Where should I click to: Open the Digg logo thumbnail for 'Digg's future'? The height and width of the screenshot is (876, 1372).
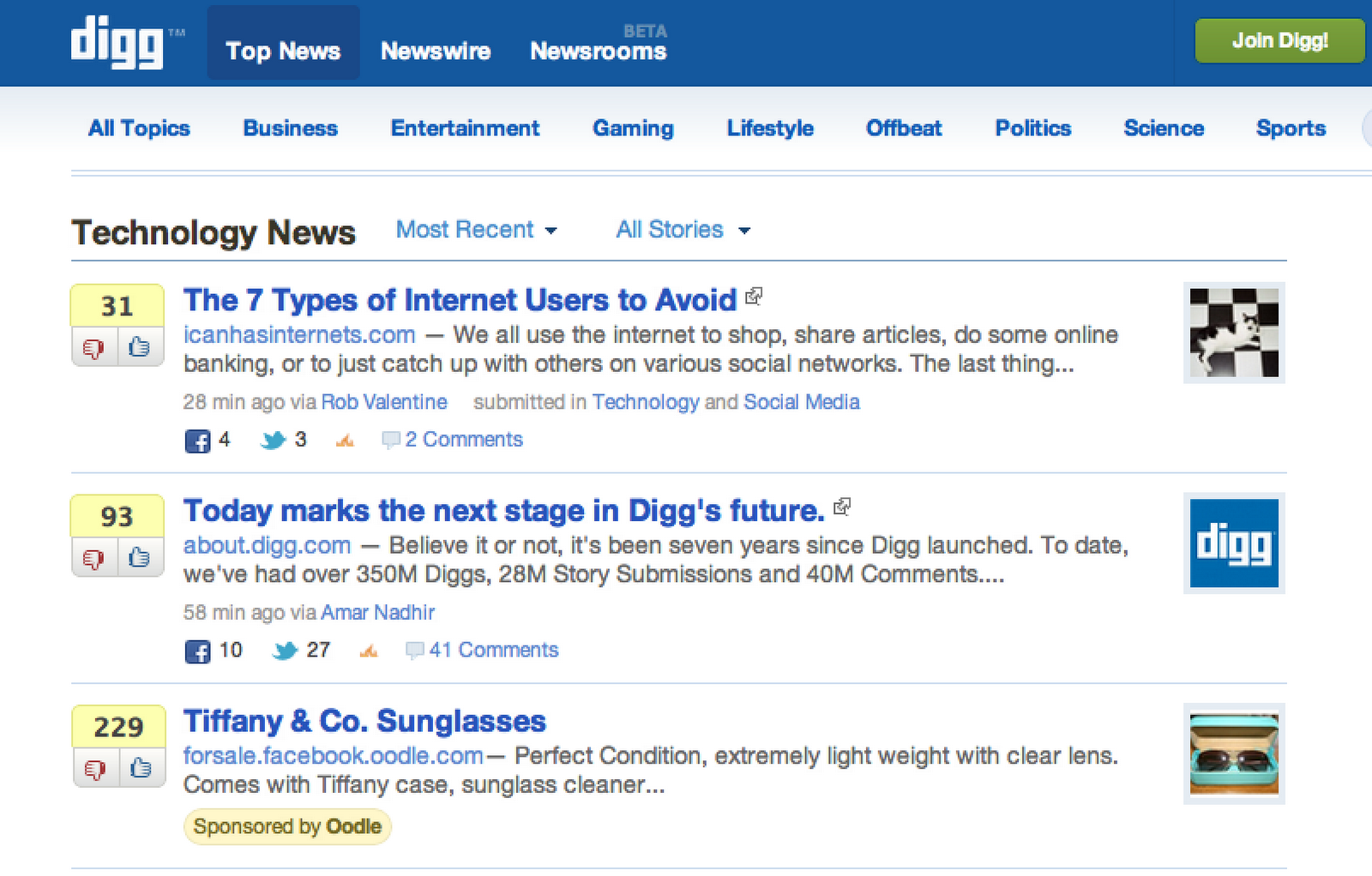1234,543
